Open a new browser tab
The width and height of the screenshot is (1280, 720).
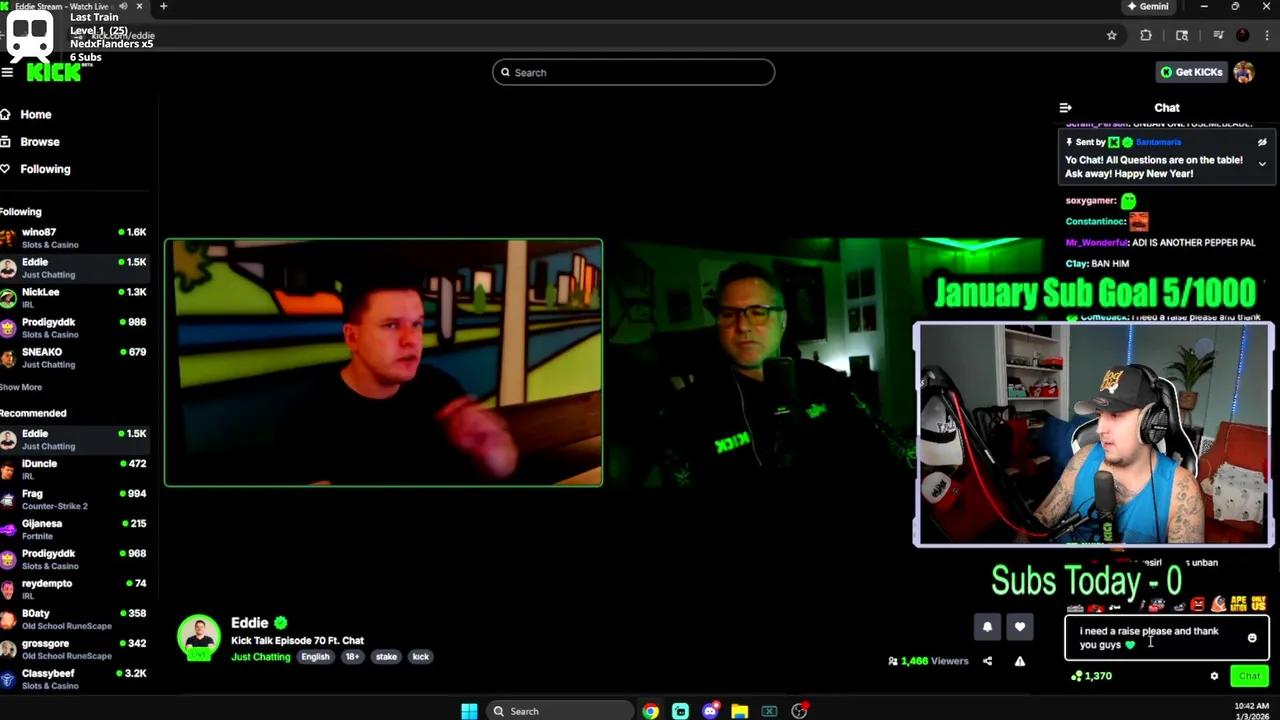pyautogui.click(x=163, y=6)
